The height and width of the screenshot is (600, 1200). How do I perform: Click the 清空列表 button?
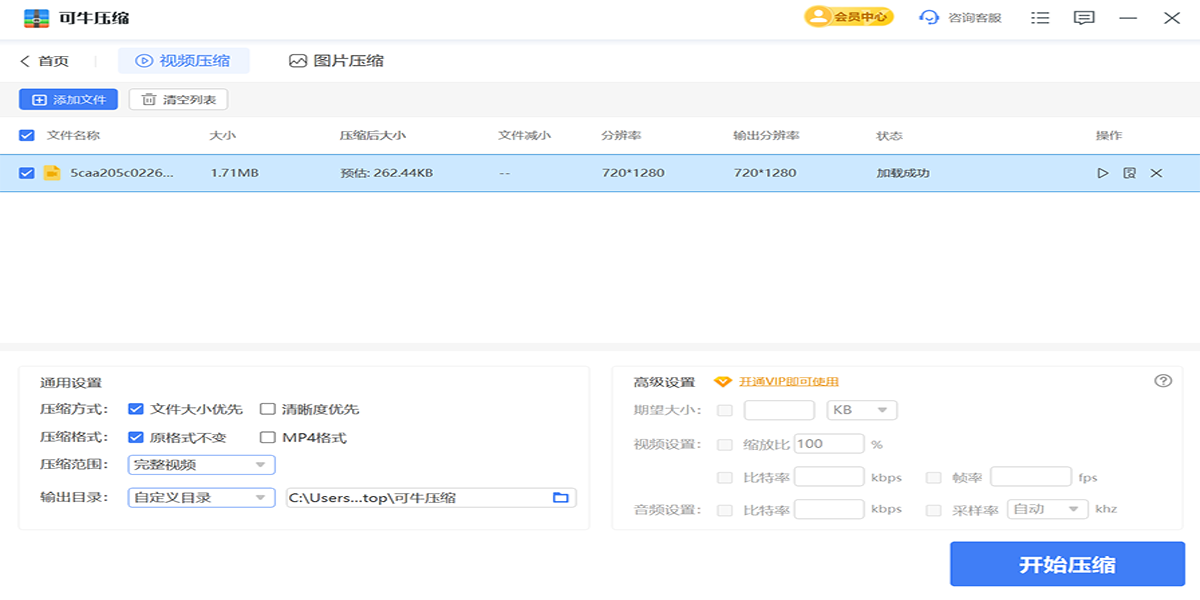click(x=178, y=99)
